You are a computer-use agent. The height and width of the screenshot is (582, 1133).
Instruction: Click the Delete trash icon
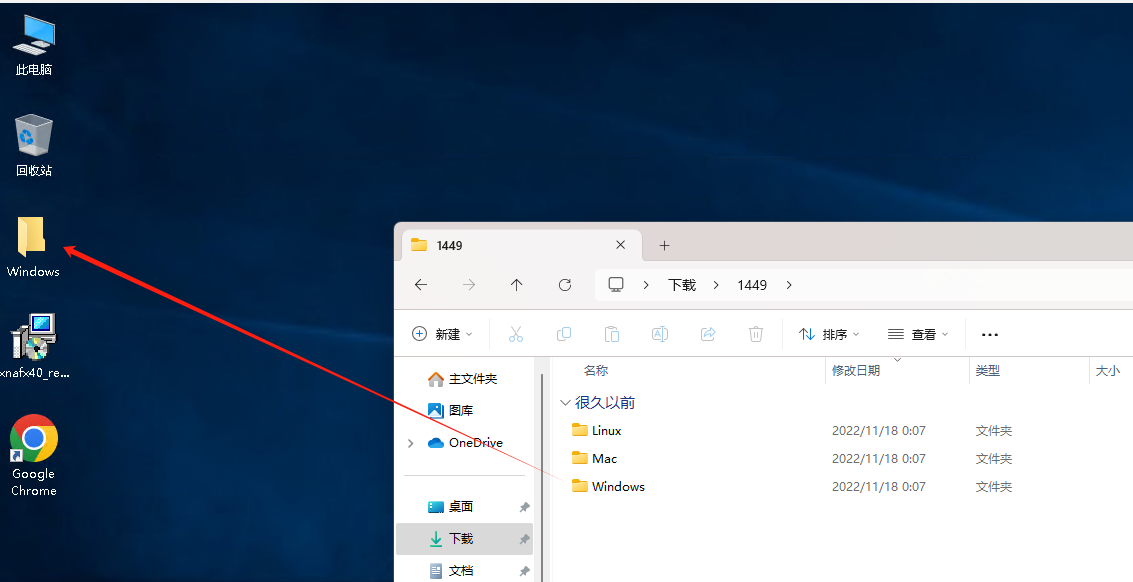pos(756,334)
